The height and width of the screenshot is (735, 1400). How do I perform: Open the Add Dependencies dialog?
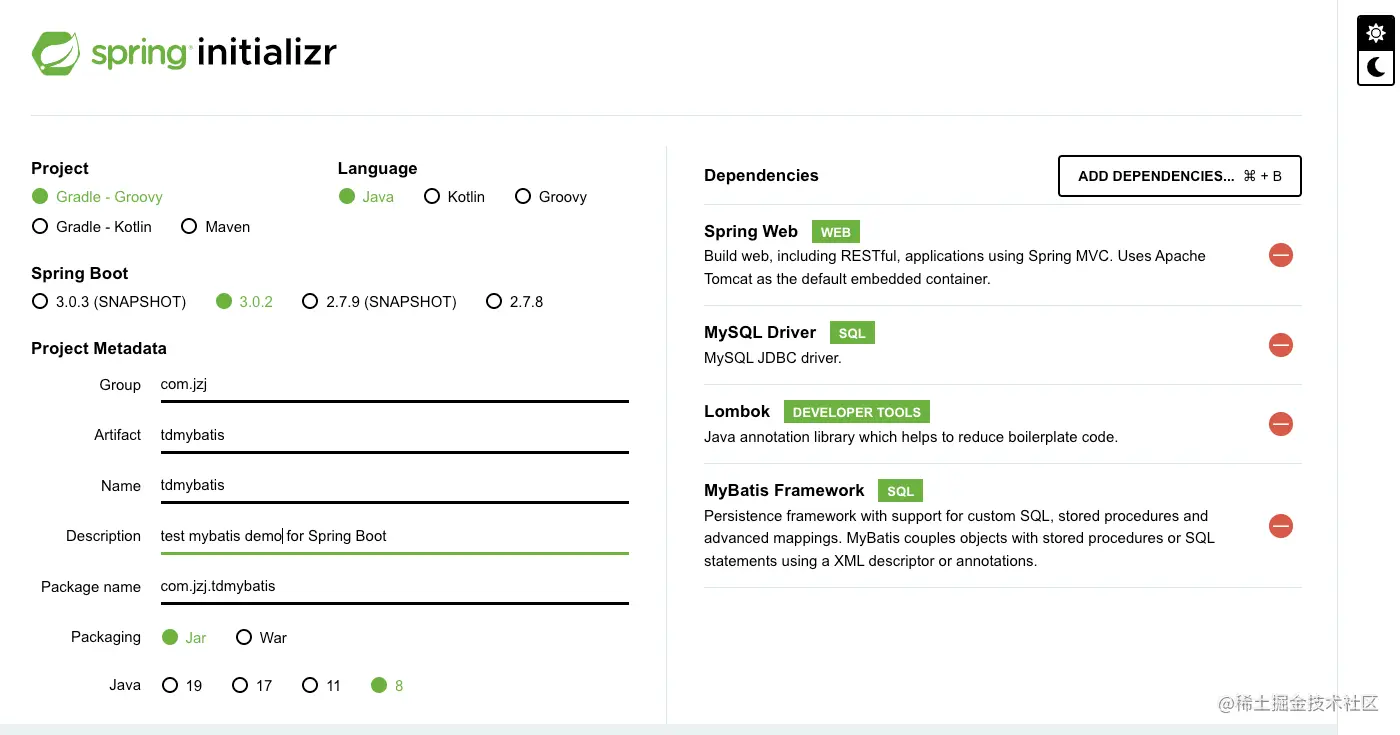(1179, 176)
